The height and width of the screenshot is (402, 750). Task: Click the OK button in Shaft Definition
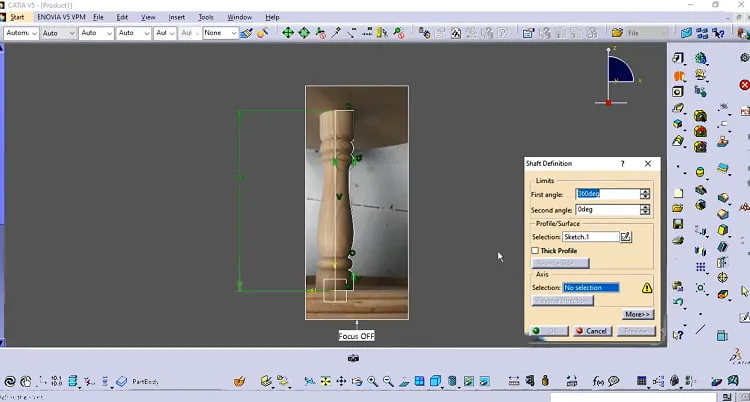(x=549, y=331)
